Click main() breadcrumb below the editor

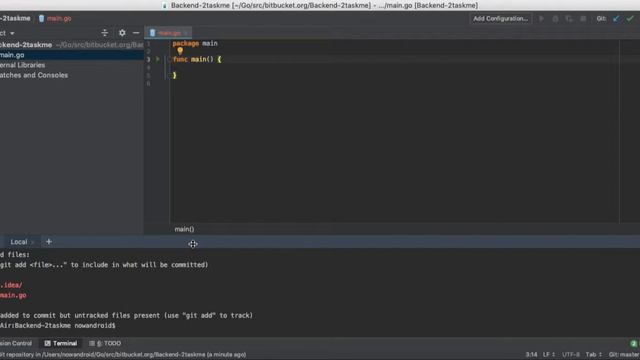(184, 229)
